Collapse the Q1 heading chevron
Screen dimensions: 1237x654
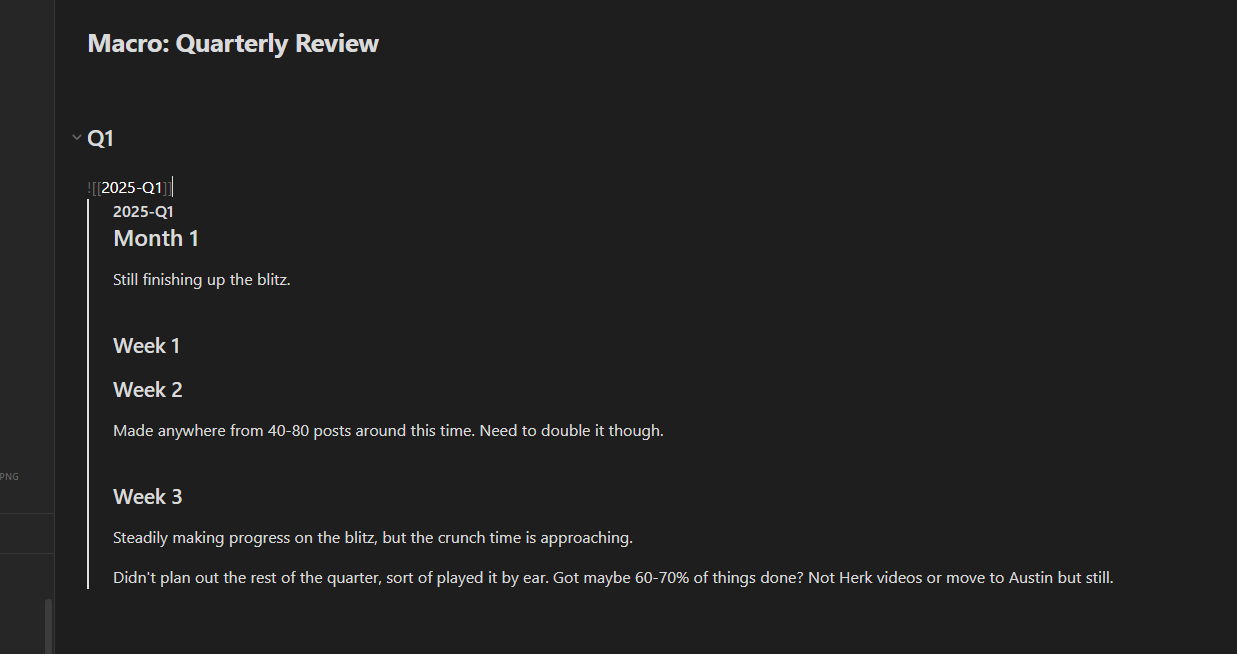click(76, 138)
